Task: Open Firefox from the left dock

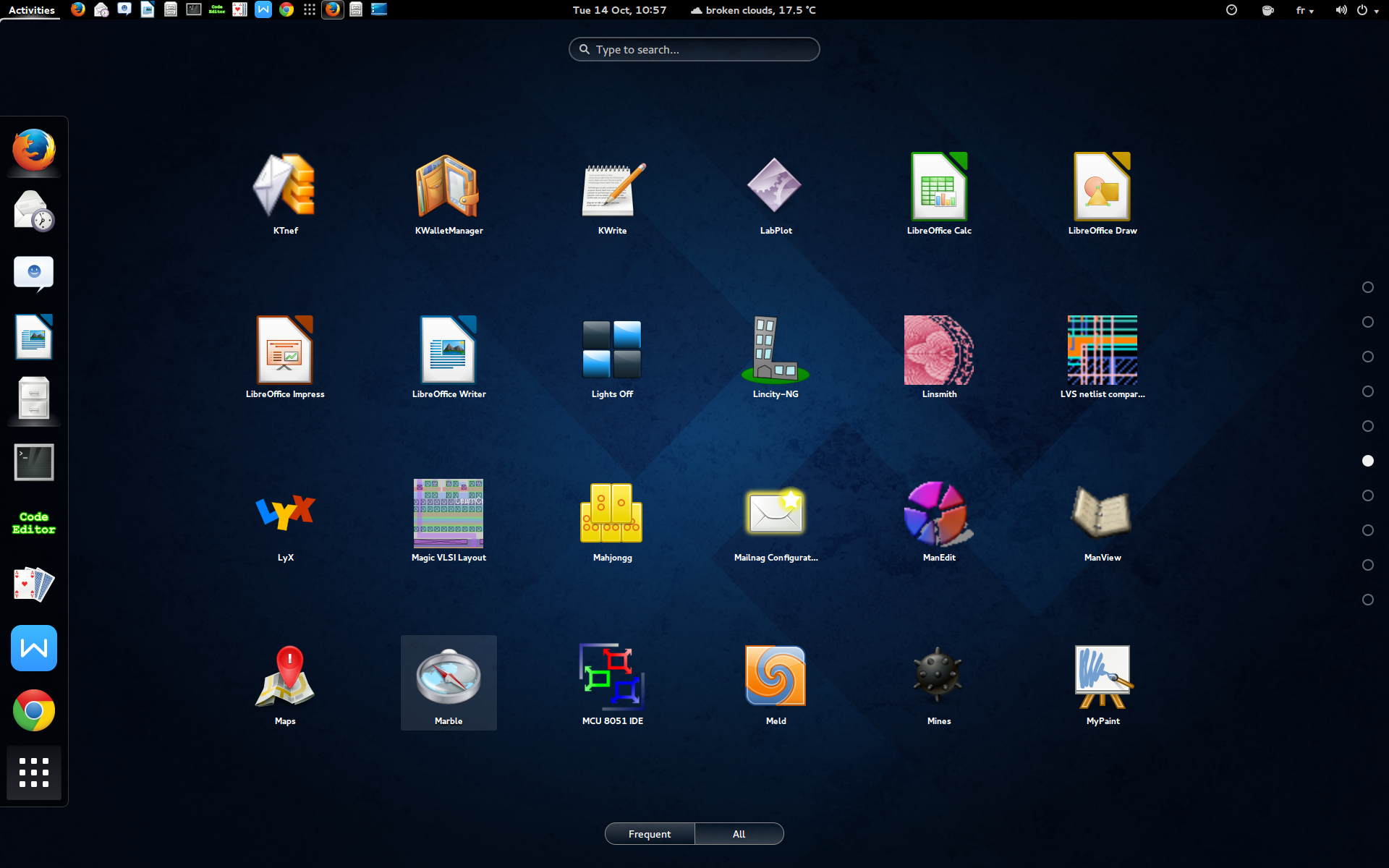Action: point(34,150)
